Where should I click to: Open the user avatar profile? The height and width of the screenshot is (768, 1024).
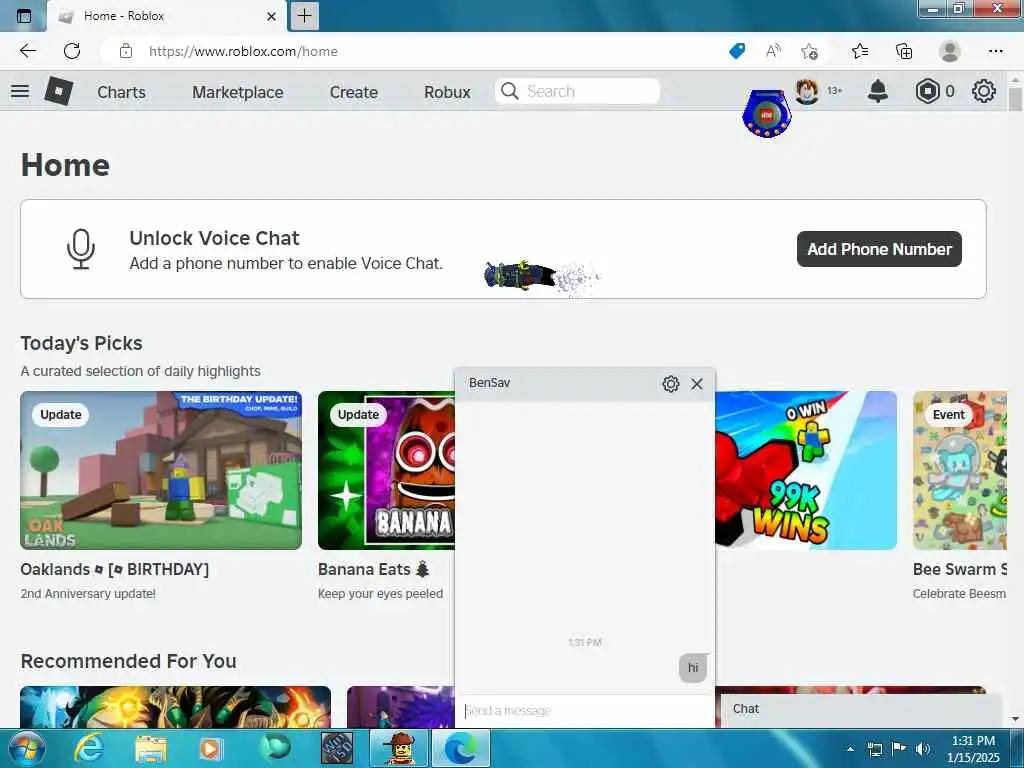point(807,91)
